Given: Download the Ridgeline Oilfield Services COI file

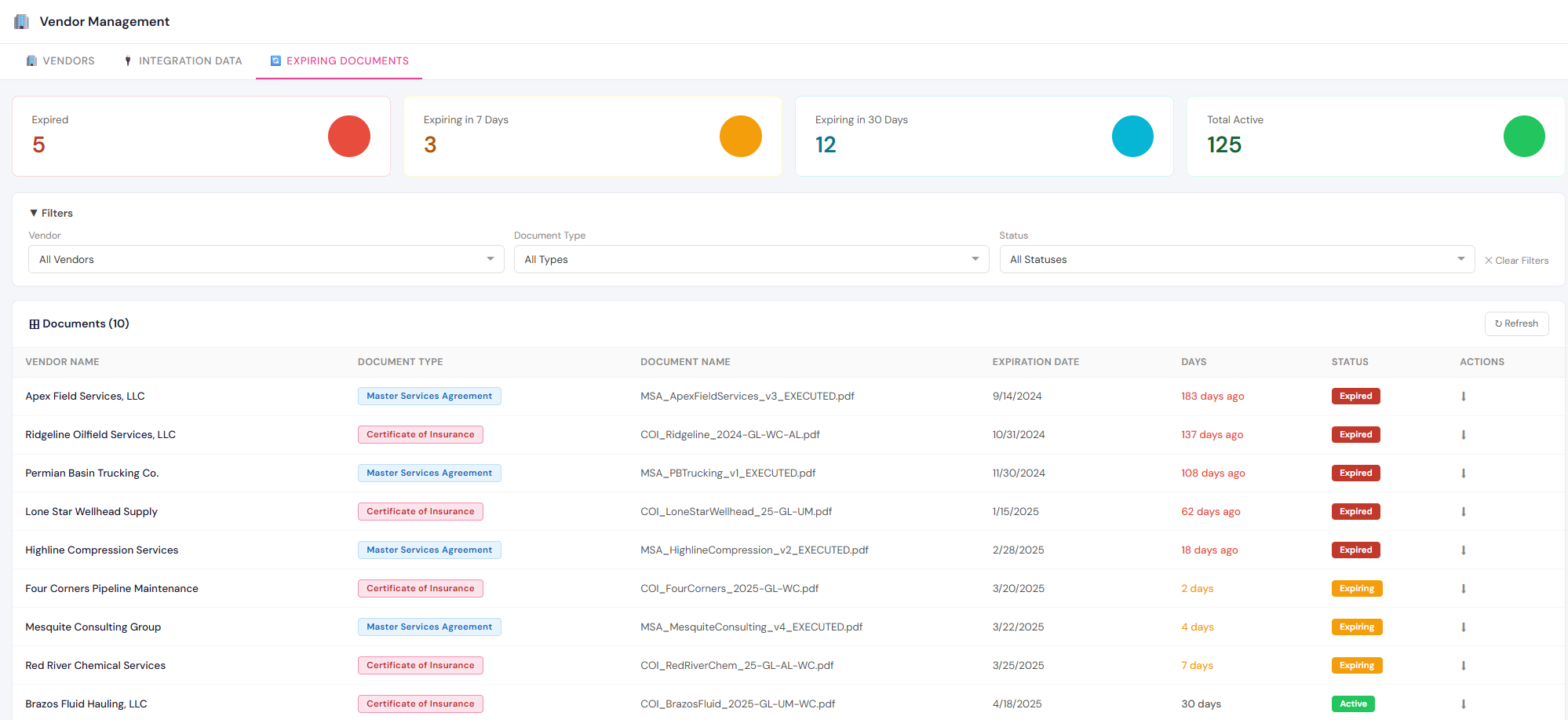Looking at the screenshot, I should pos(1463,435).
